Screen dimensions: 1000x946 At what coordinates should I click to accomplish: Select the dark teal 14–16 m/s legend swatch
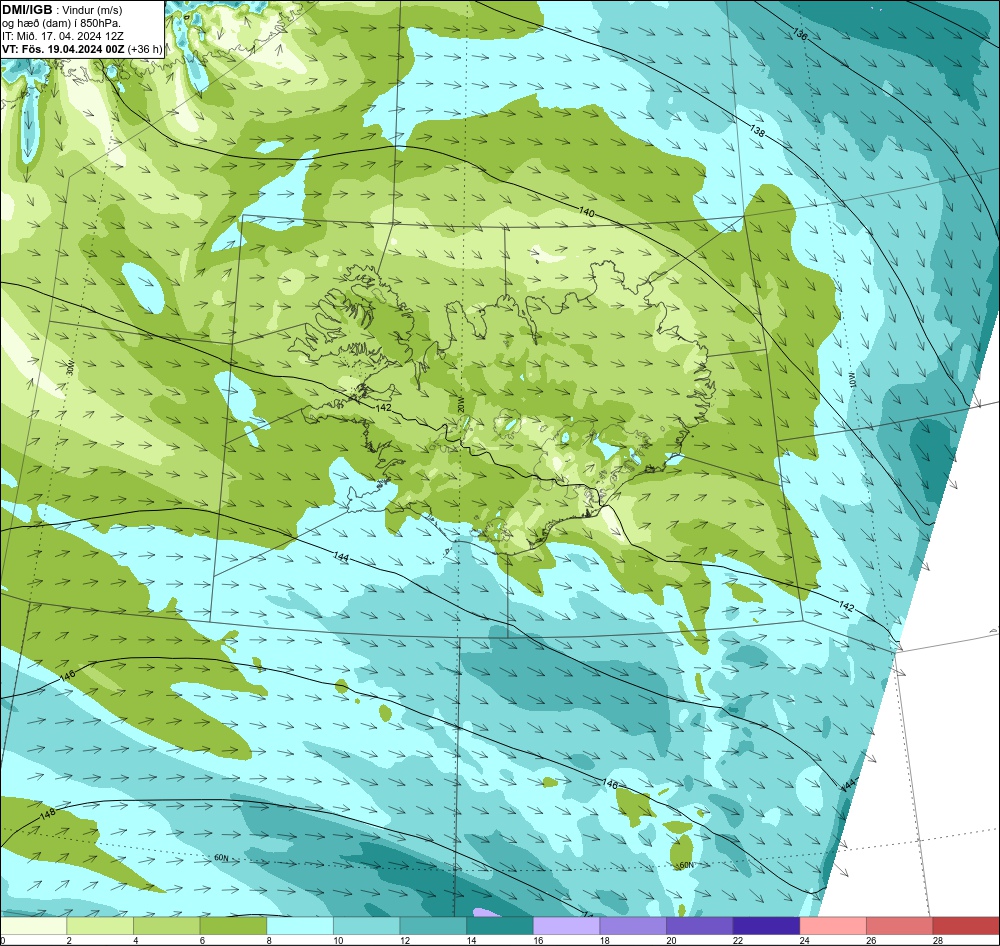(499, 926)
